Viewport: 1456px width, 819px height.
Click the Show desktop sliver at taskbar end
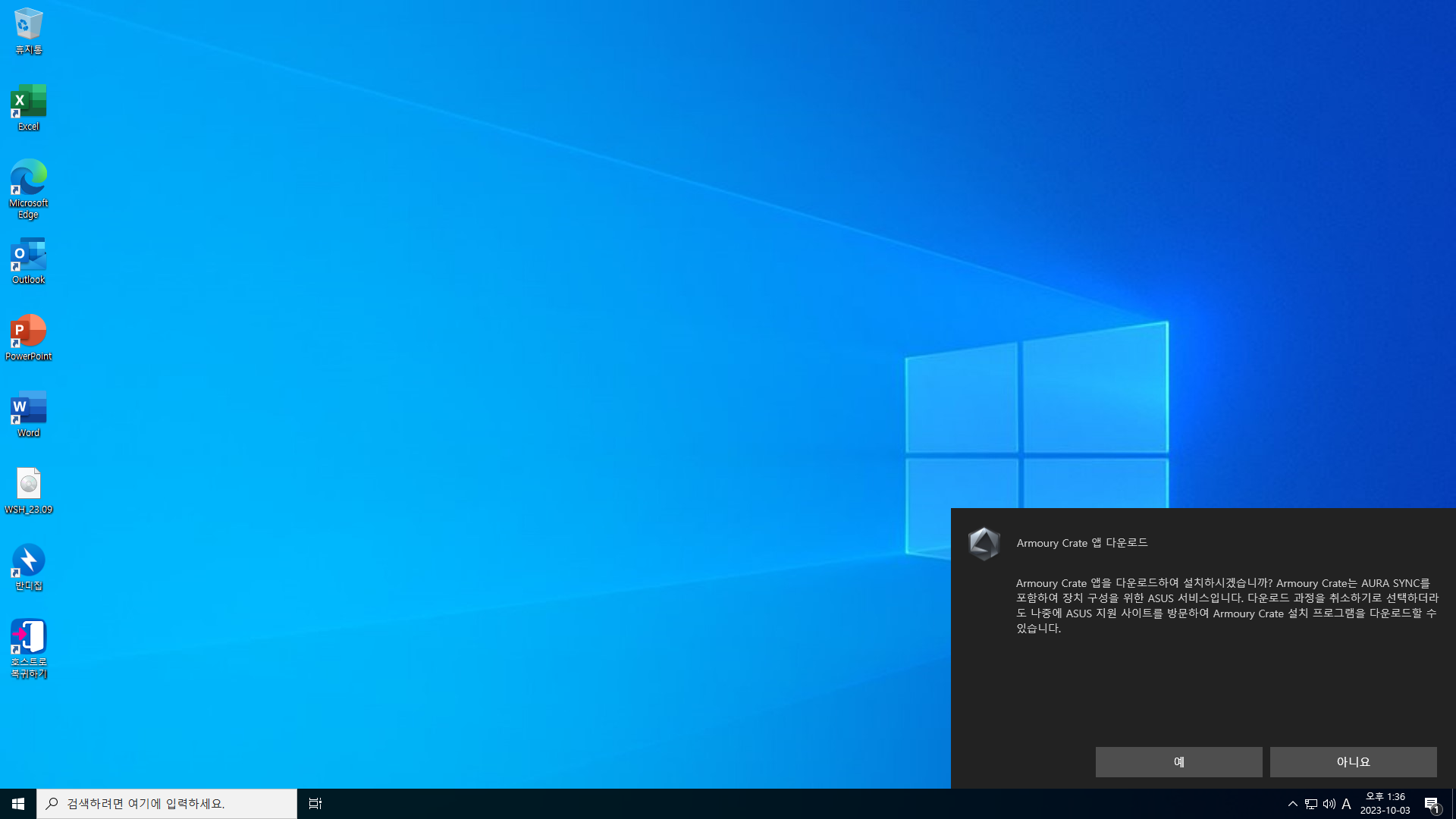[x=1453, y=804]
